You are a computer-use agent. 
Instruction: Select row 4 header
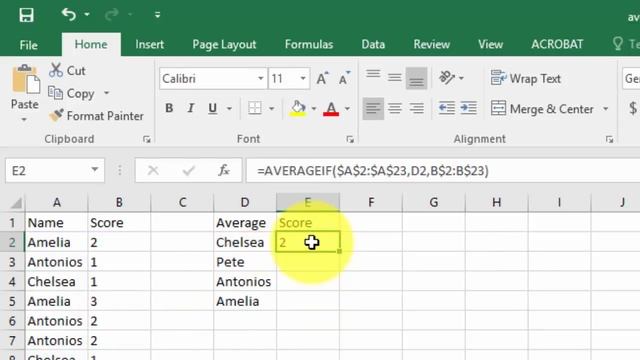[x=12, y=282]
